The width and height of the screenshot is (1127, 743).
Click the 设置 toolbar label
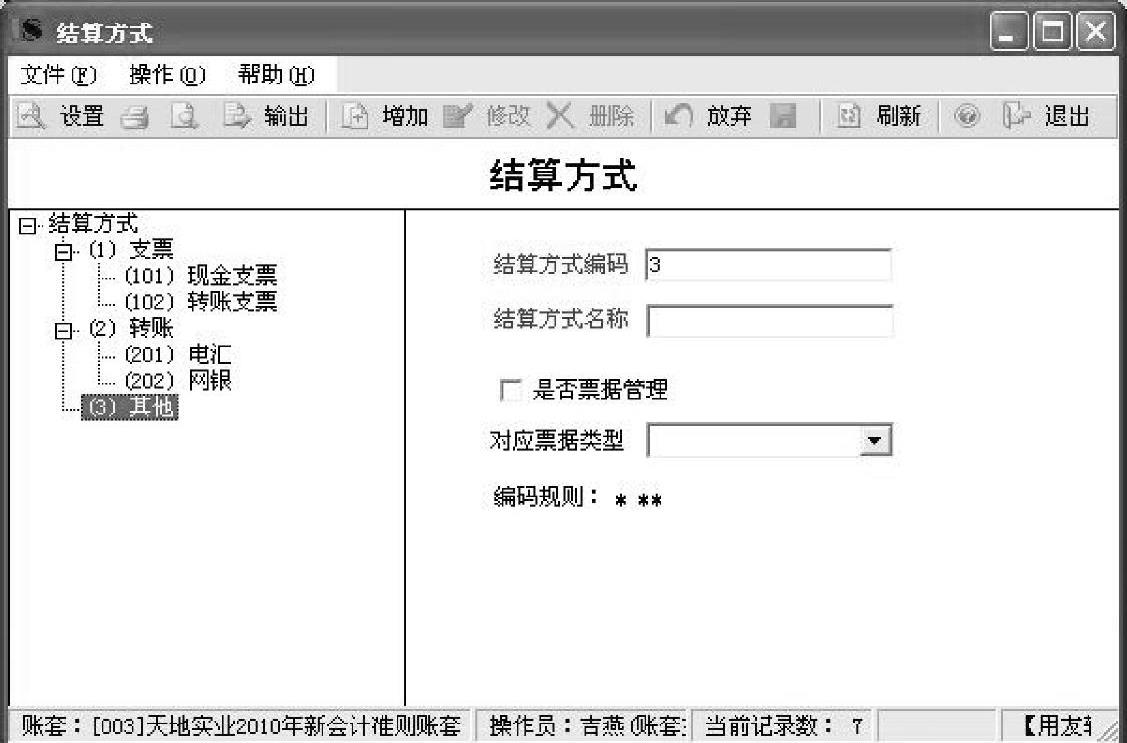click(x=82, y=116)
